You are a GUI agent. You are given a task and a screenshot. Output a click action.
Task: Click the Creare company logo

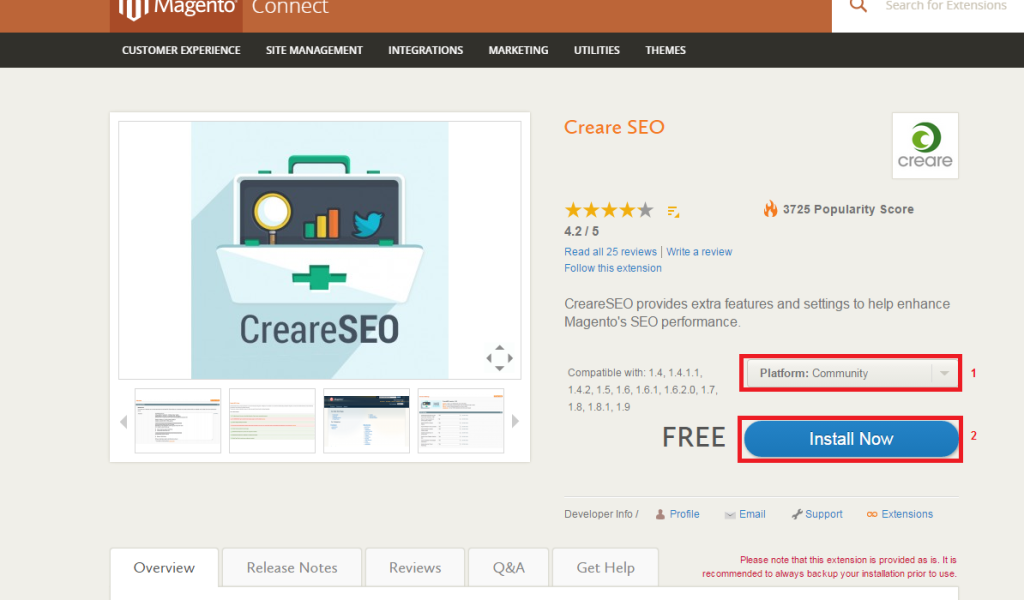pyautogui.click(x=925, y=146)
